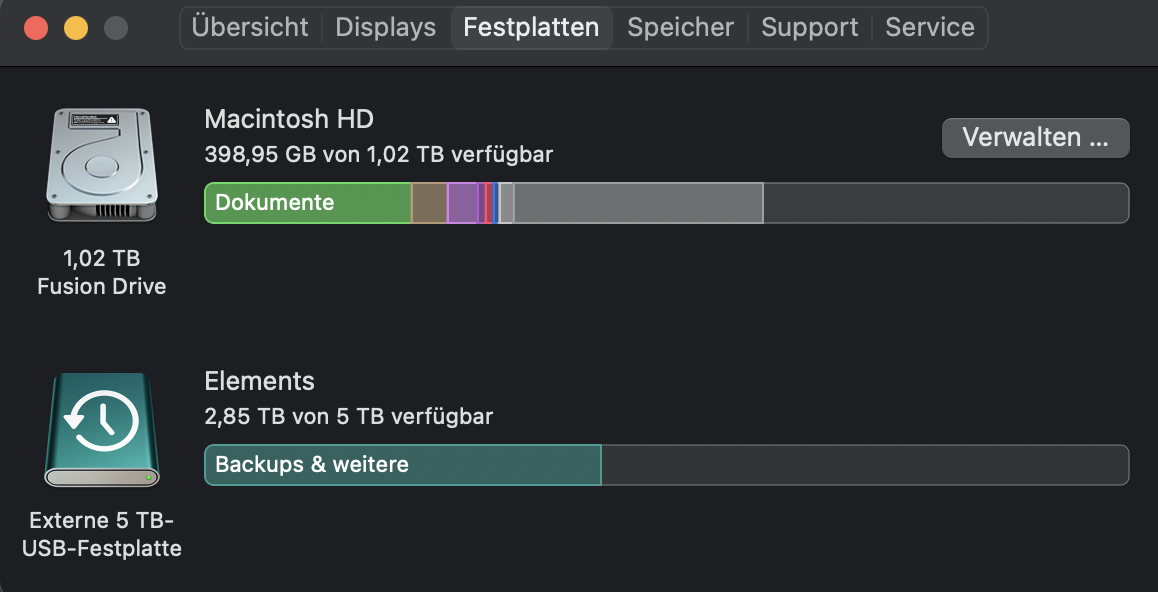Click the Backups & weitere segment
Screen dimensions: 1158x592
click(402, 465)
